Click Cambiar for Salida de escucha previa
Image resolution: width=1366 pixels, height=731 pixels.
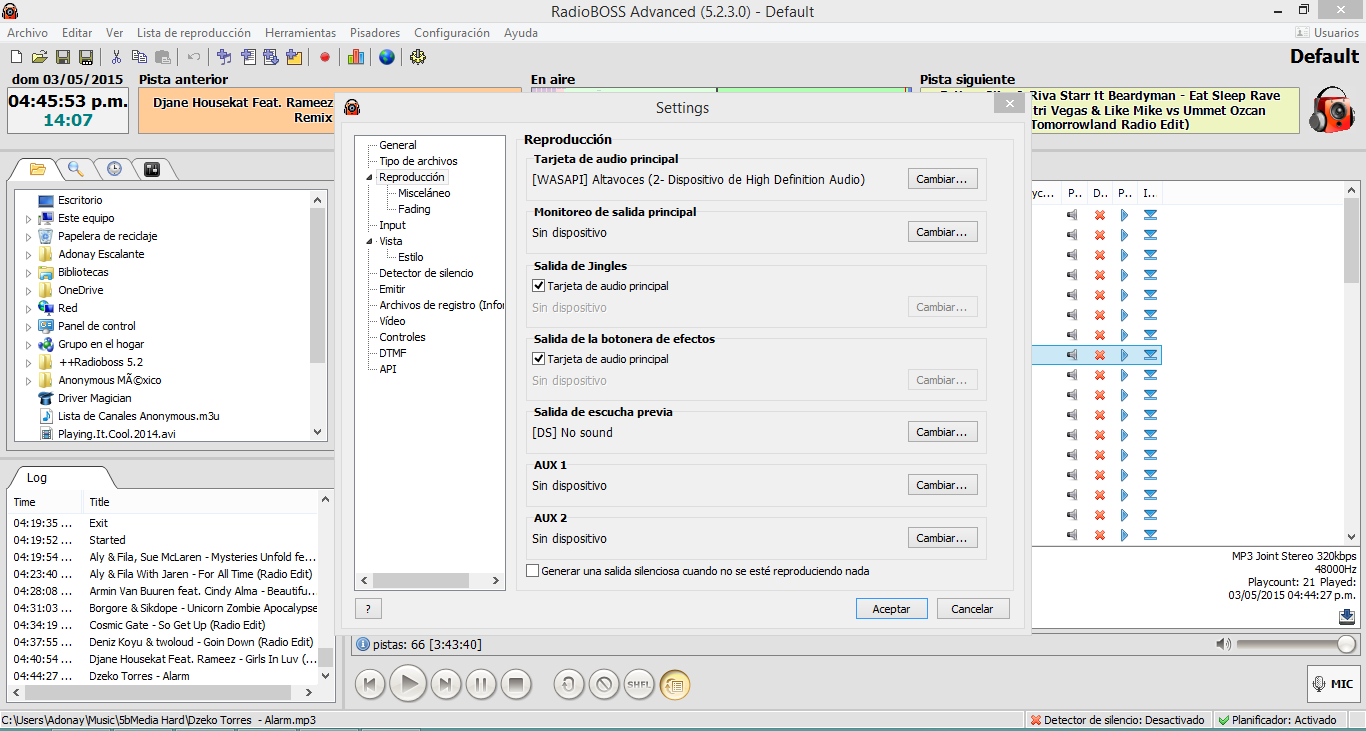pyautogui.click(x=942, y=432)
